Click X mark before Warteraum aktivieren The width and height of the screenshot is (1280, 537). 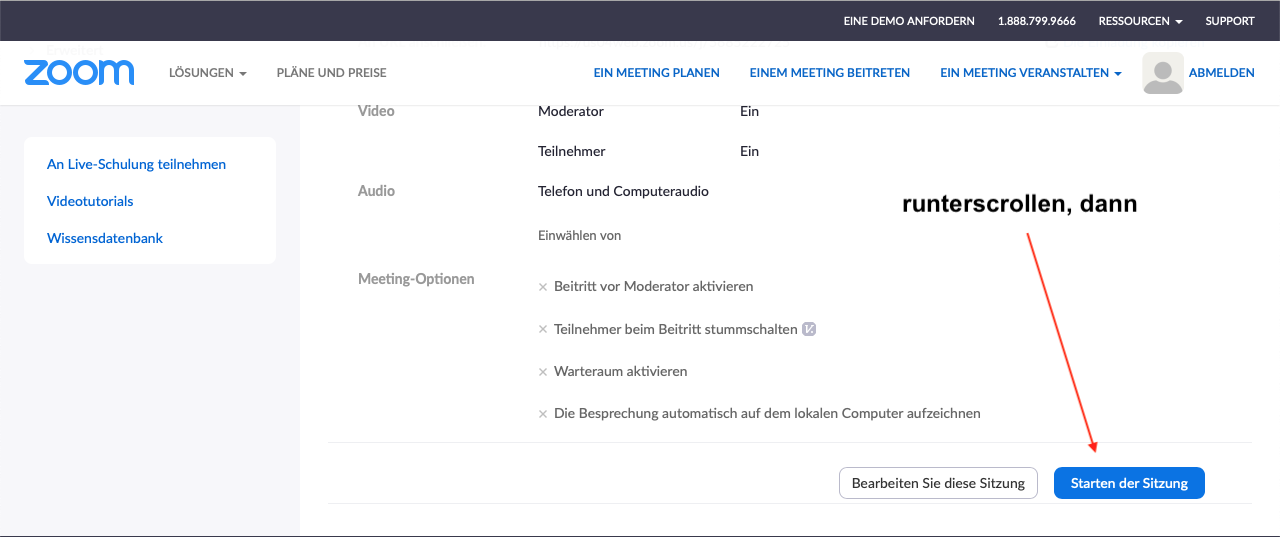[x=543, y=372]
